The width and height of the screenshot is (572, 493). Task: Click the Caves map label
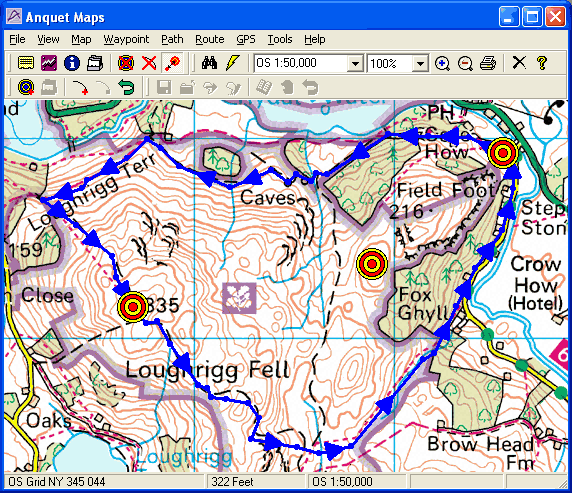coord(268,198)
